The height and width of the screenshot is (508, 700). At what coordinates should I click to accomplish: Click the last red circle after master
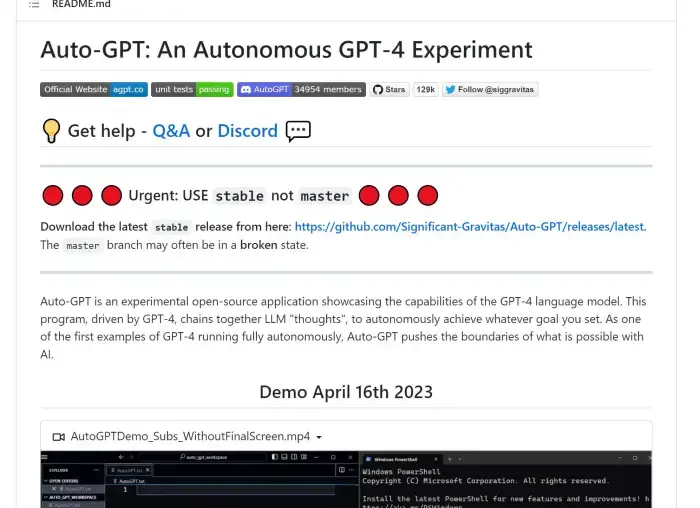(x=428, y=195)
